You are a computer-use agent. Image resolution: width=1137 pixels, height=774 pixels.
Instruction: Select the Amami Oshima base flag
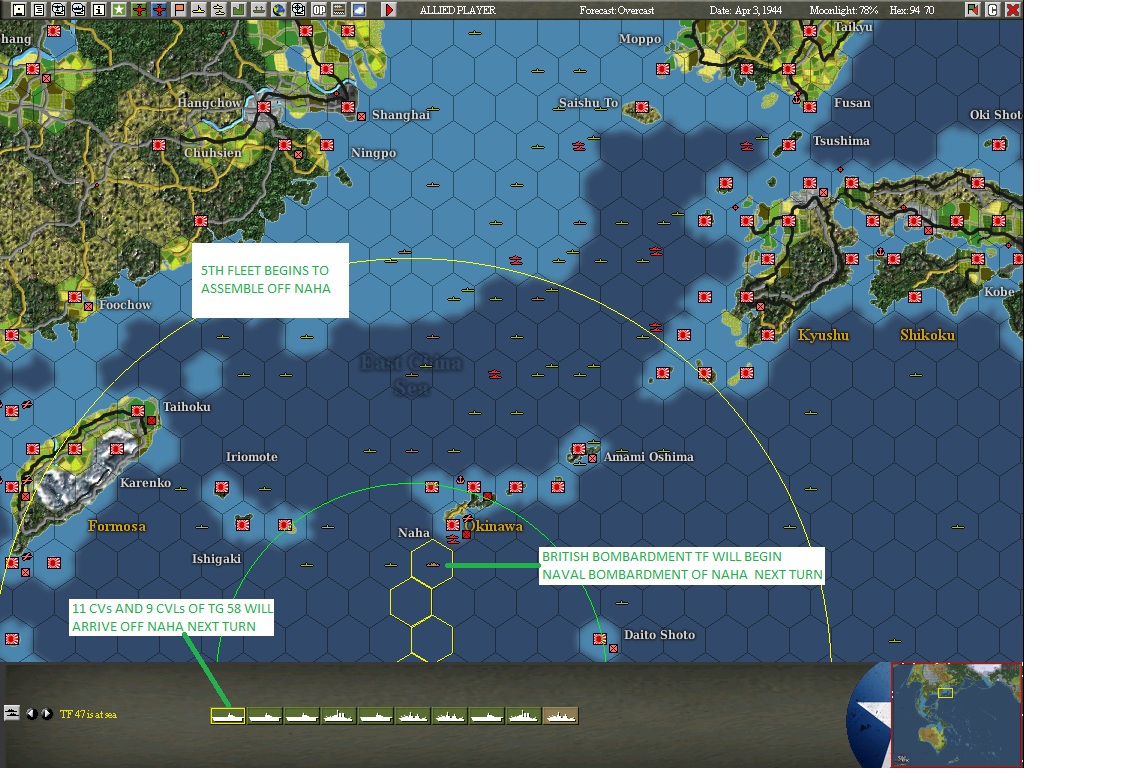[579, 449]
